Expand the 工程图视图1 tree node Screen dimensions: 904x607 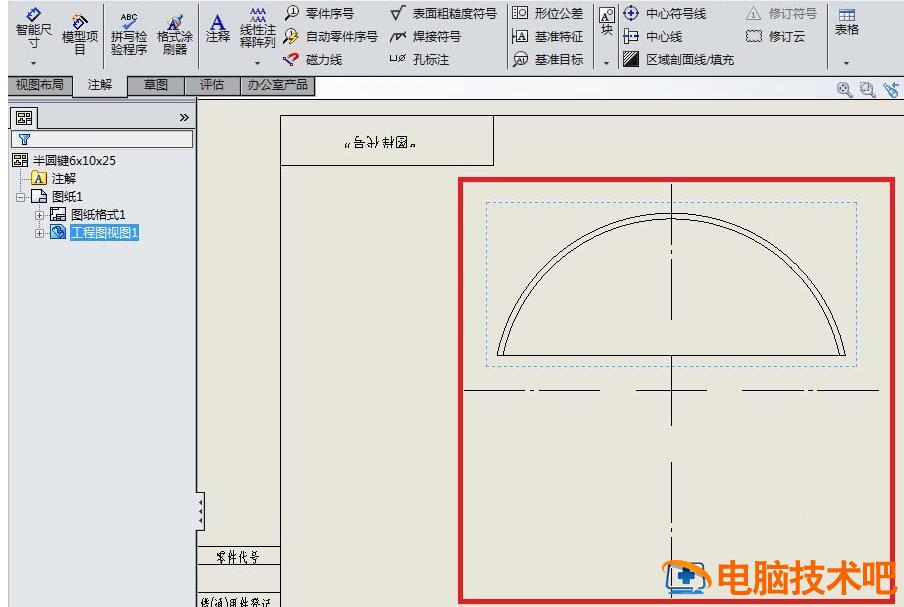pos(39,233)
